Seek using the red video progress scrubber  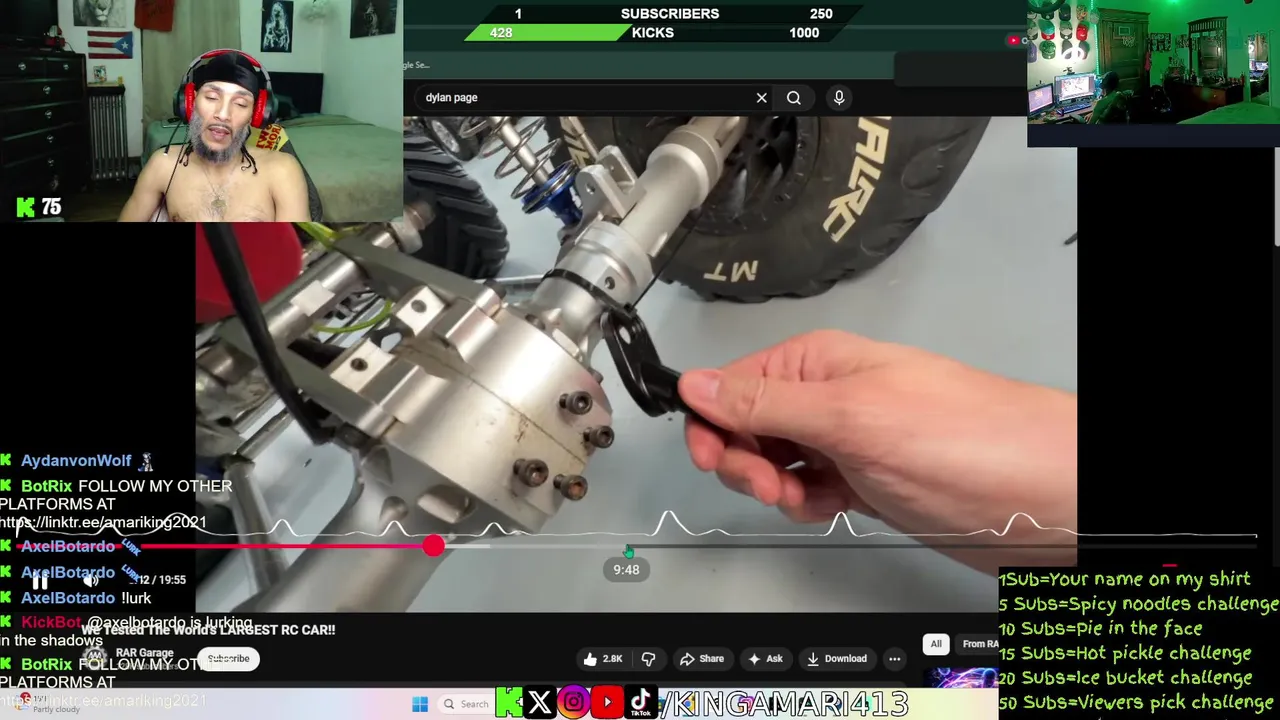point(433,545)
